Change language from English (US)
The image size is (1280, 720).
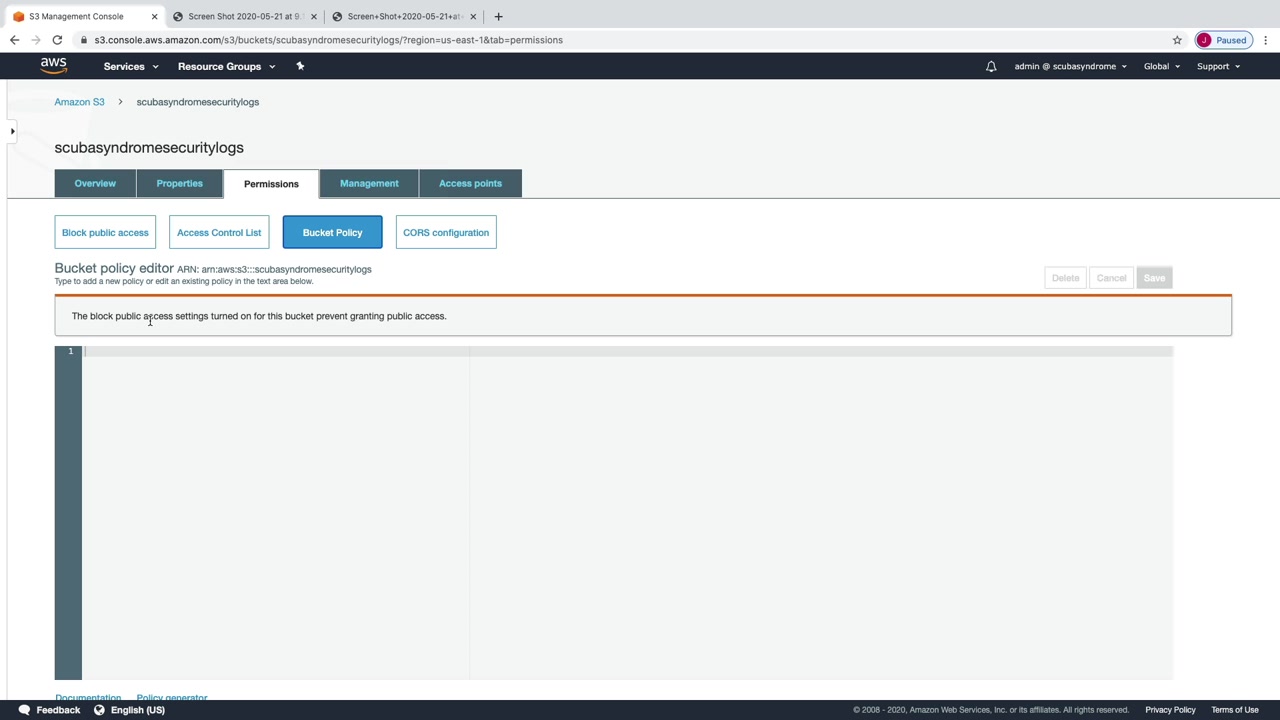[x=138, y=710]
